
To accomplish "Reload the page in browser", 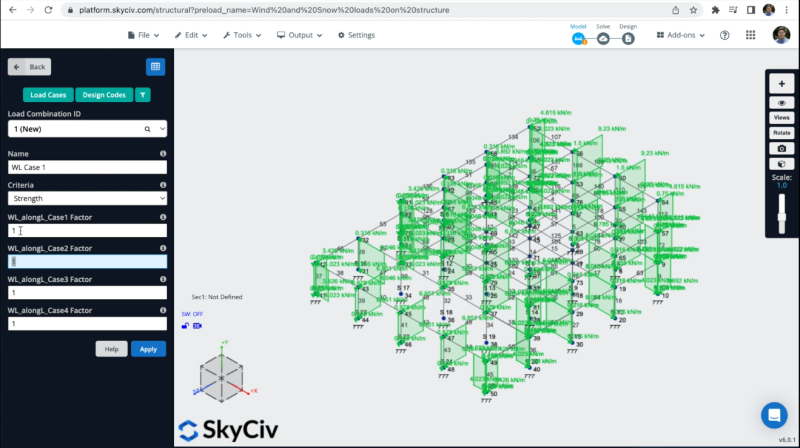I will [48, 10].
